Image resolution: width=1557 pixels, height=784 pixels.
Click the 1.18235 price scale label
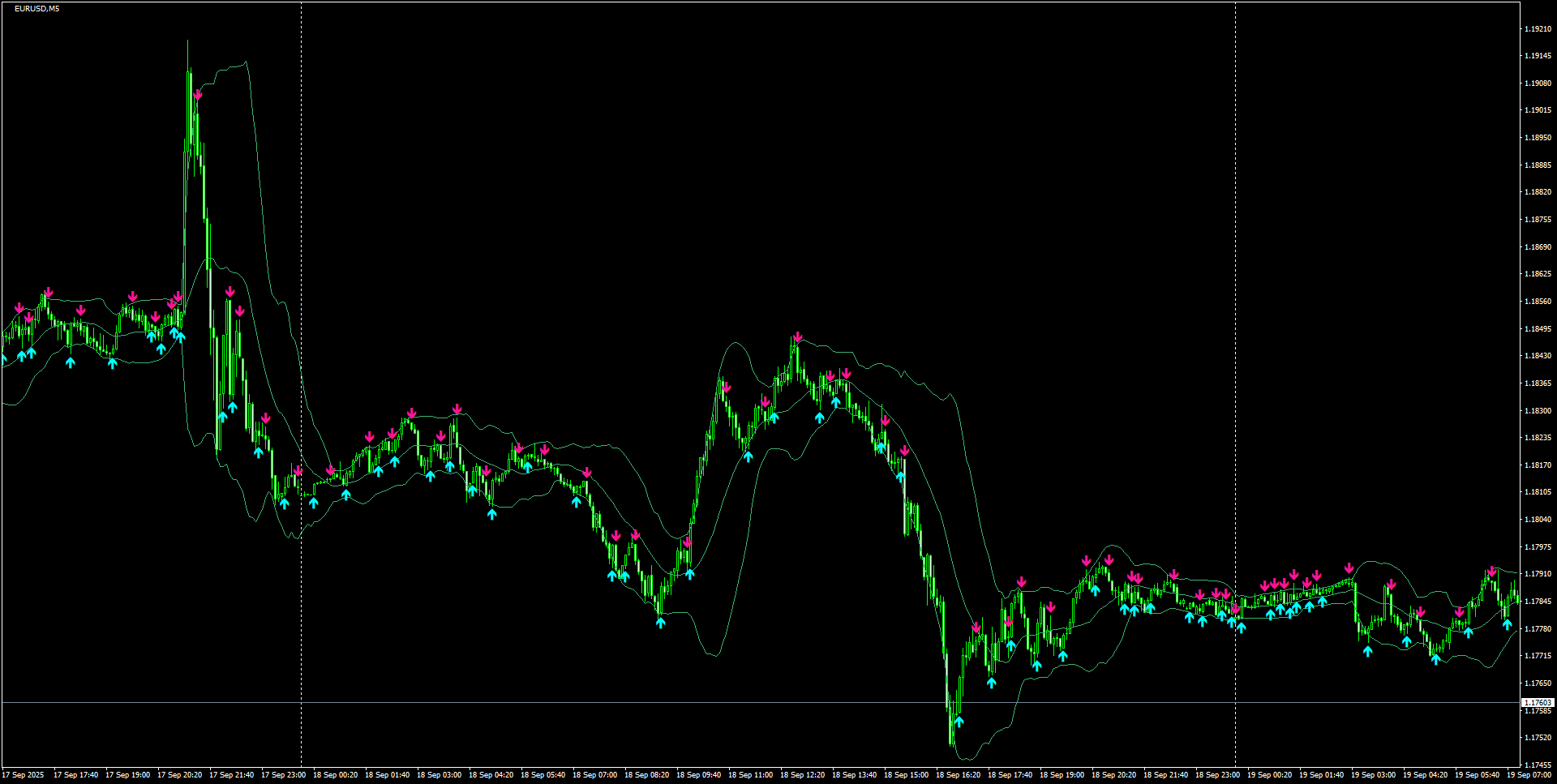click(x=1538, y=438)
